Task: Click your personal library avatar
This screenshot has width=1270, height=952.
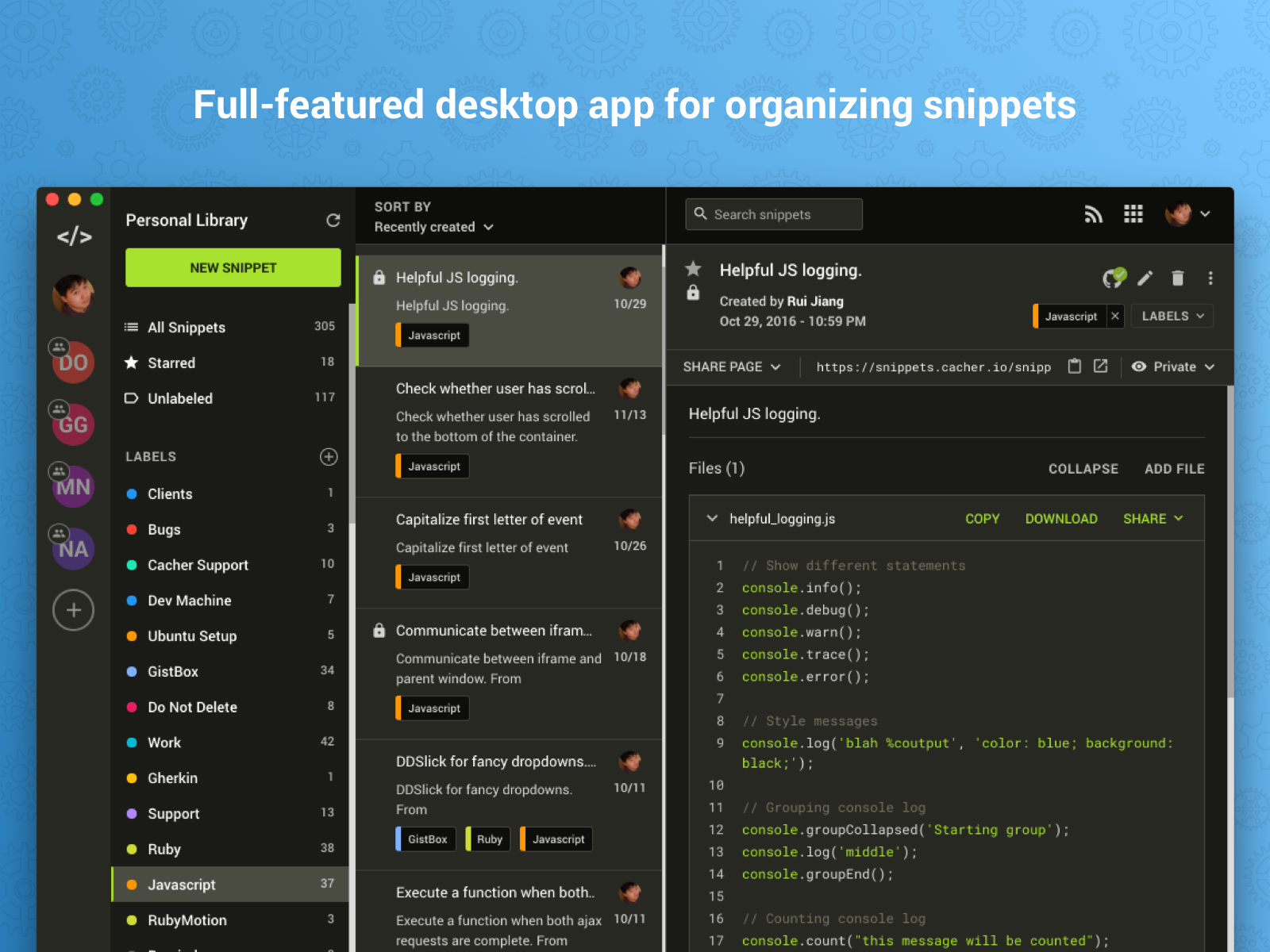Action: click(x=73, y=295)
